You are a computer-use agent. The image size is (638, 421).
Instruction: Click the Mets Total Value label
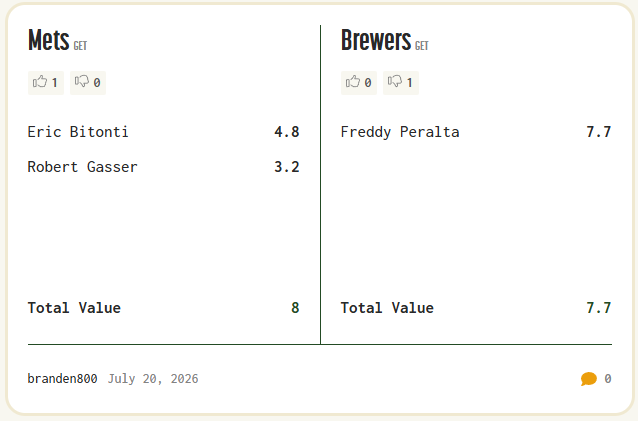(x=74, y=308)
